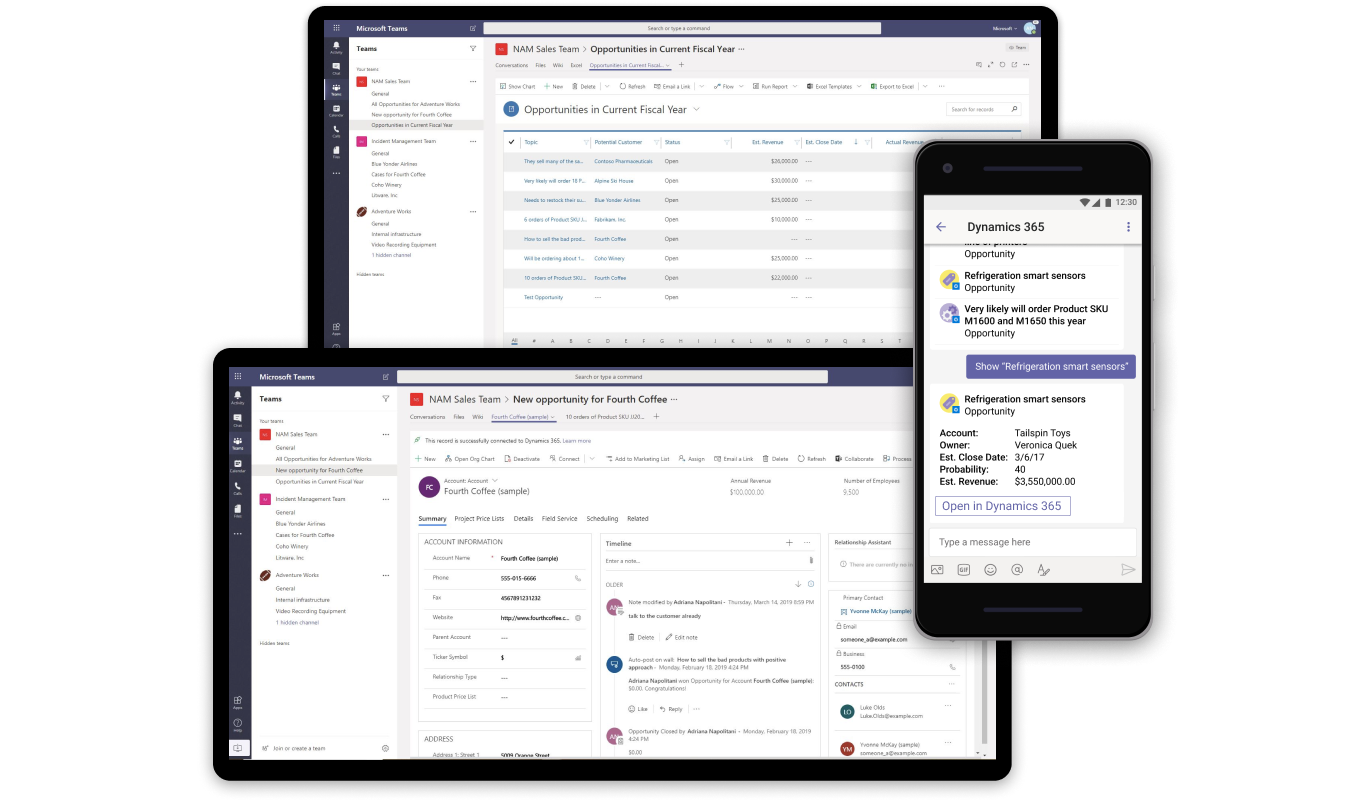
Task: Open Calls in the bottom tablet sidebar
Action: 237,488
